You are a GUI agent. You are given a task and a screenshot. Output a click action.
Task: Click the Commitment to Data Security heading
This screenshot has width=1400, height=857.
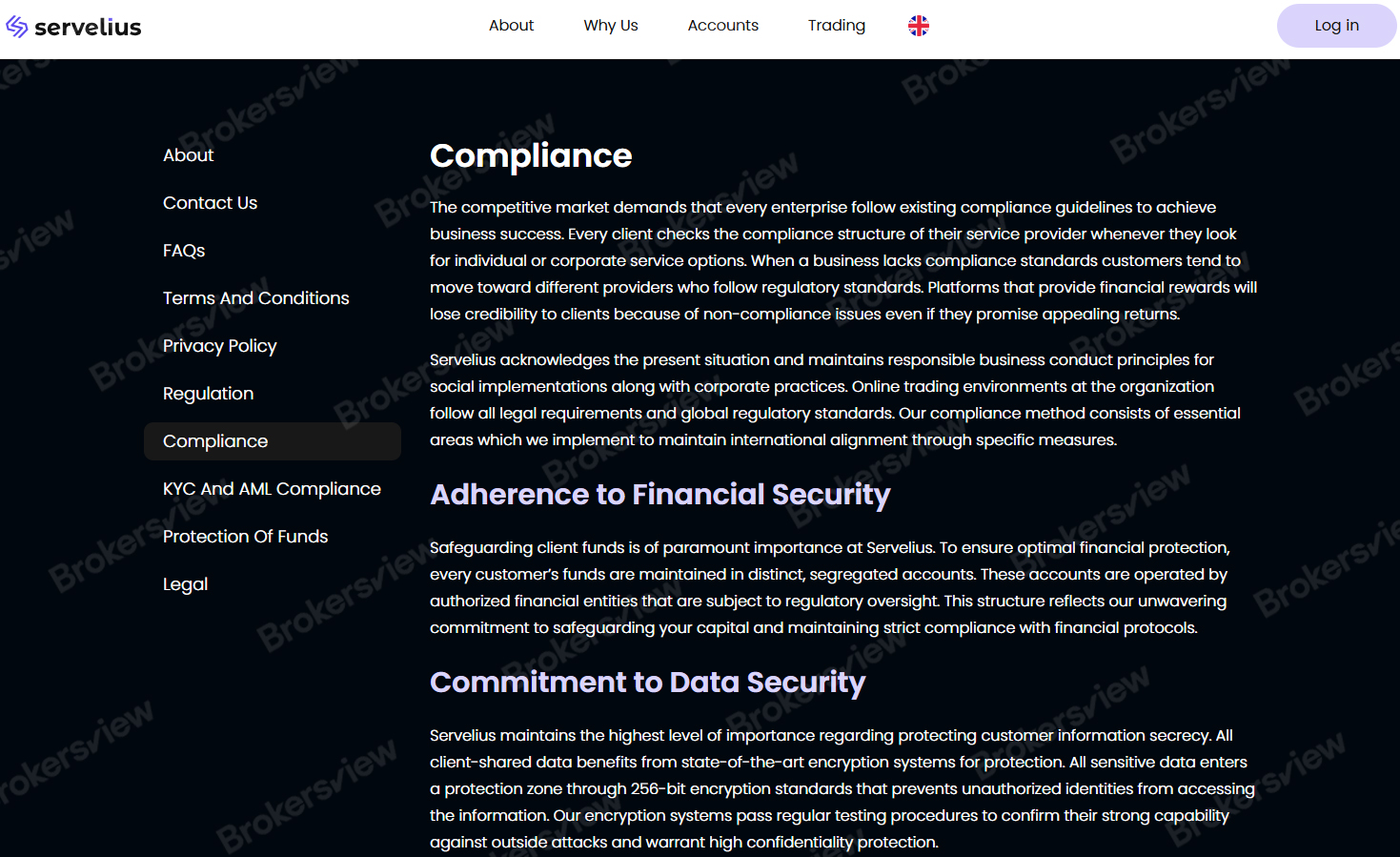pos(647,683)
